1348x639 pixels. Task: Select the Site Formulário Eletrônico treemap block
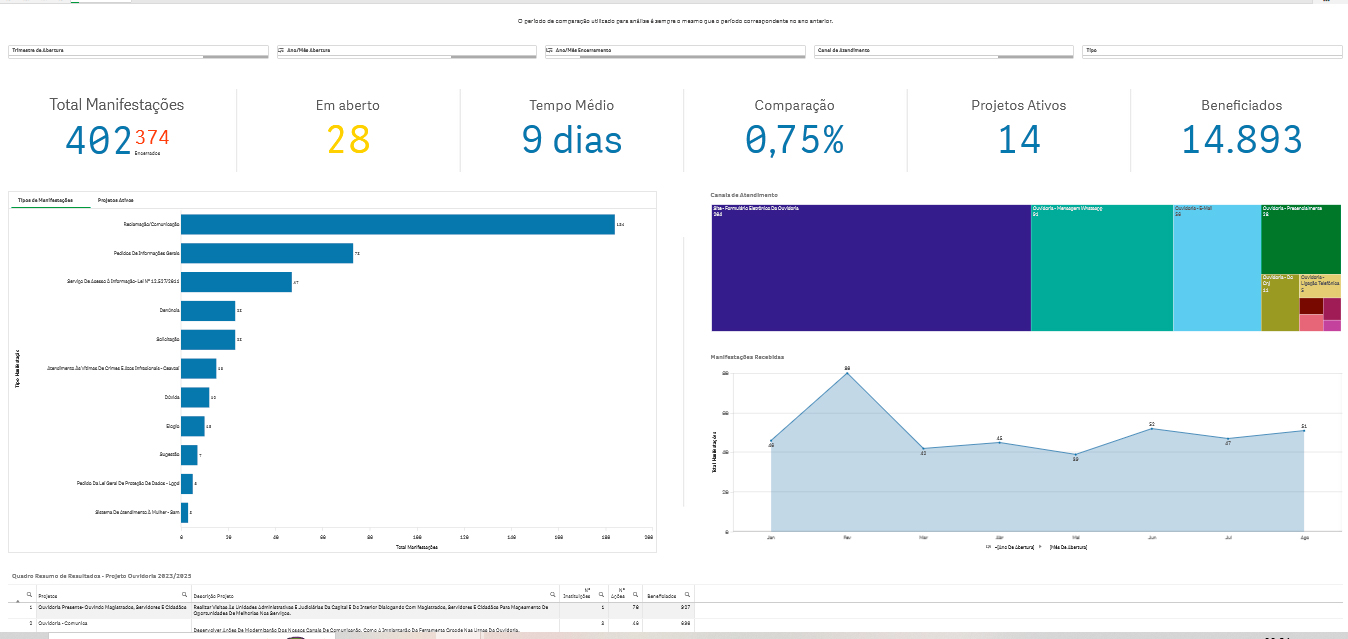(870, 268)
